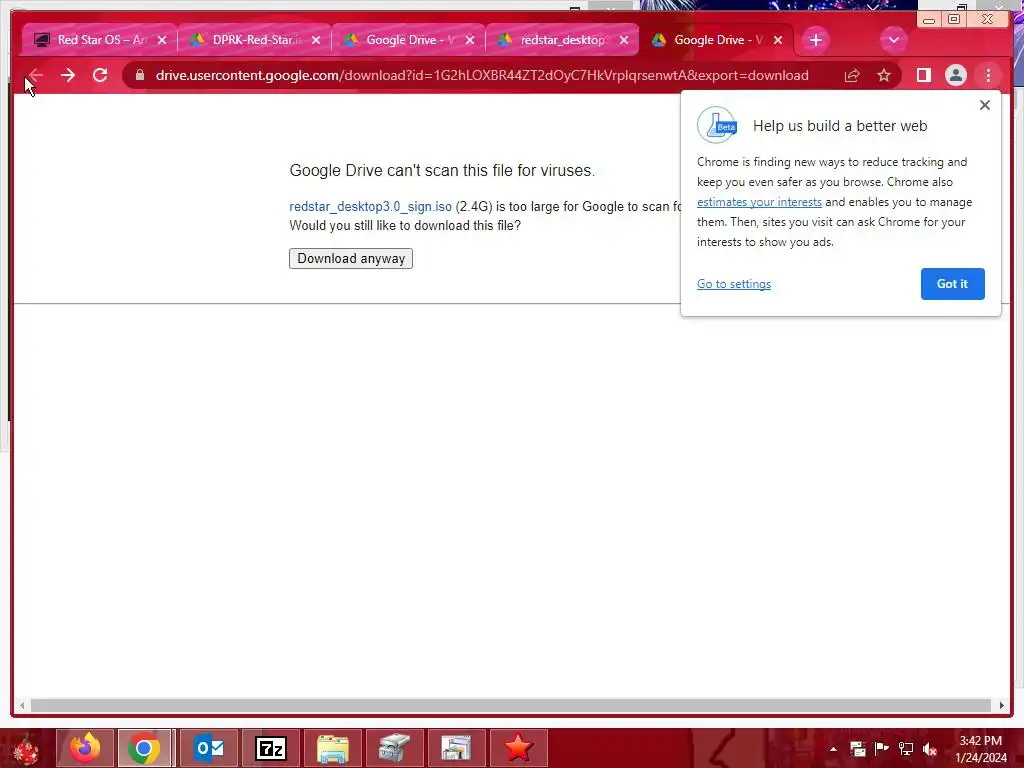Open a new tab with the plus button
The image size is (1024, 768).
coord(815,40)
